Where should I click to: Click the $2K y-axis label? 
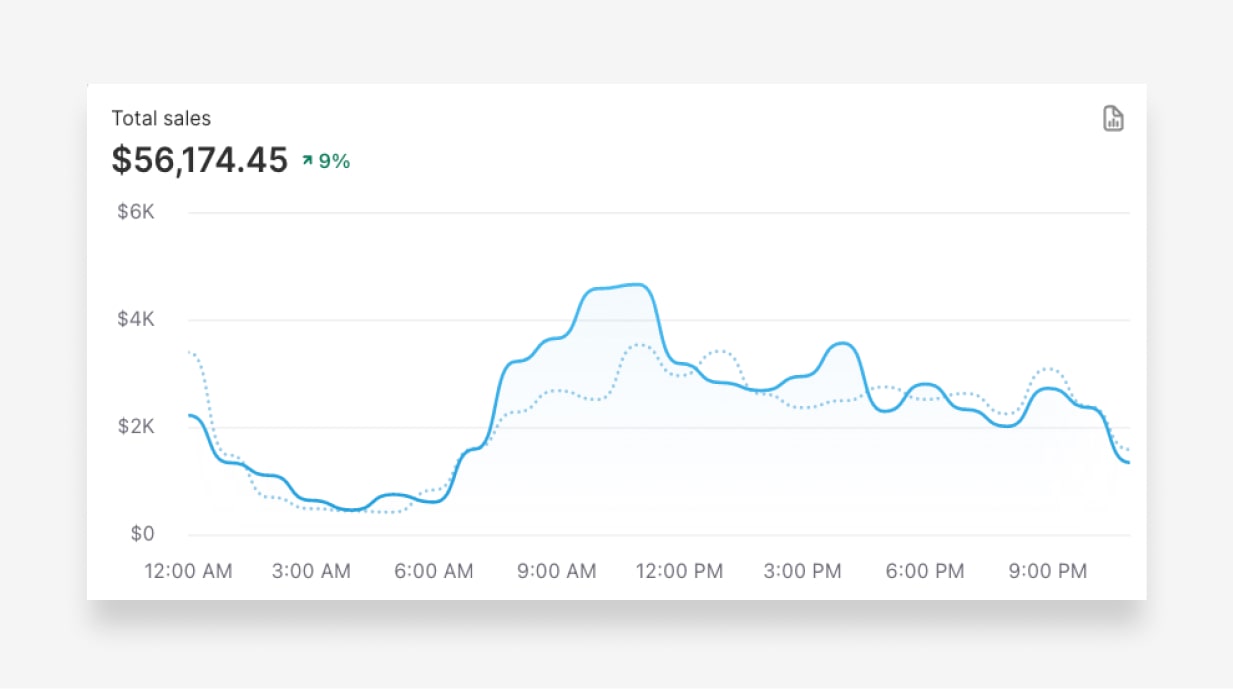[x=135, y=427]
